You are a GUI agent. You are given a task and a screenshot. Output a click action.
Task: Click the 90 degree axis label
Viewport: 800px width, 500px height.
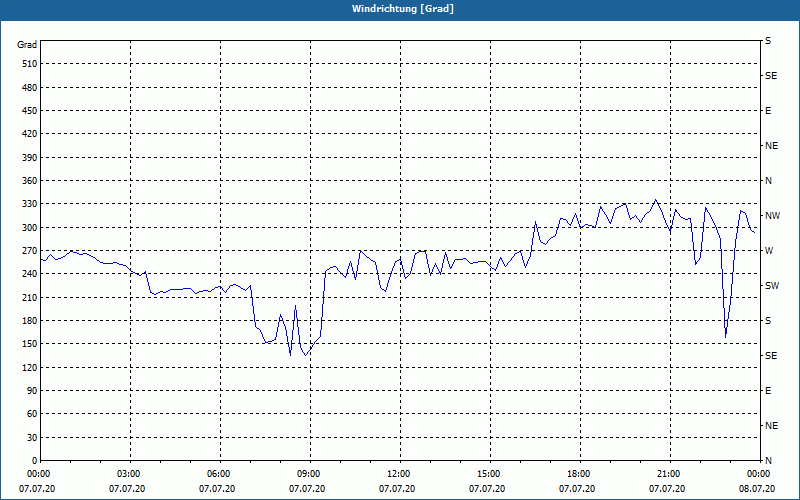[x=32, y=391]
